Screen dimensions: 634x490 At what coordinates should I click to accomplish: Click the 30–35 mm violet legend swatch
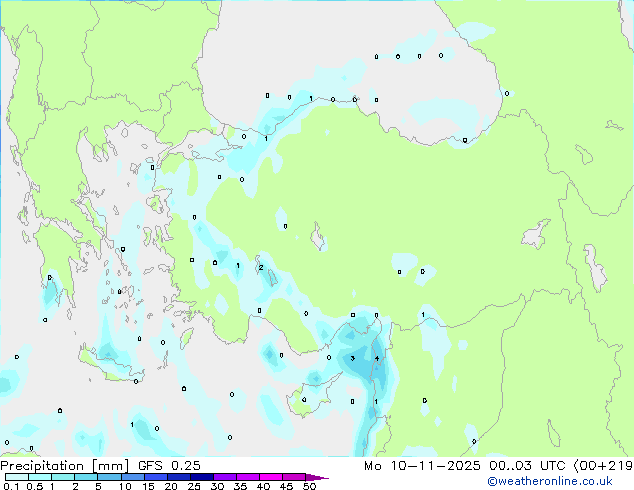click(x=225, y=477)
